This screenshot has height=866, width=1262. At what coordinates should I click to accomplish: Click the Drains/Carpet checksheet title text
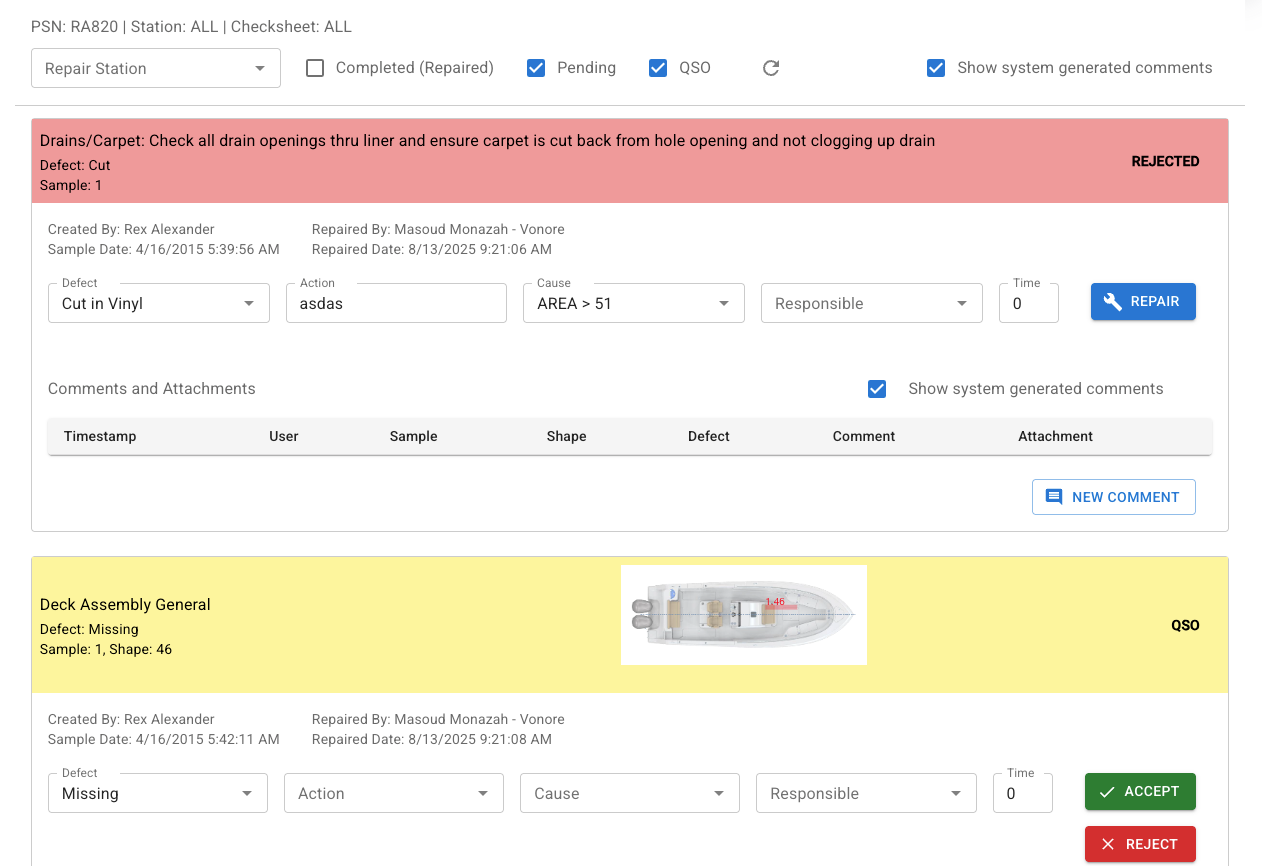point(487,141)
